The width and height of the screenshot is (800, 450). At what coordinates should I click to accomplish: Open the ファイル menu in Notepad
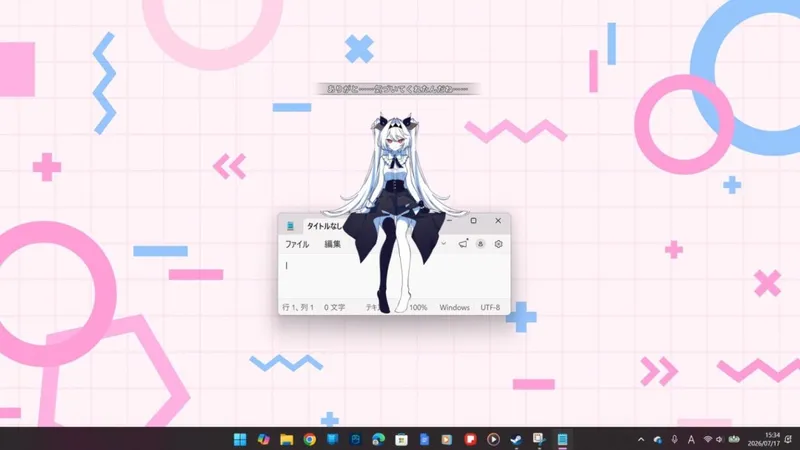pos(297,244)
